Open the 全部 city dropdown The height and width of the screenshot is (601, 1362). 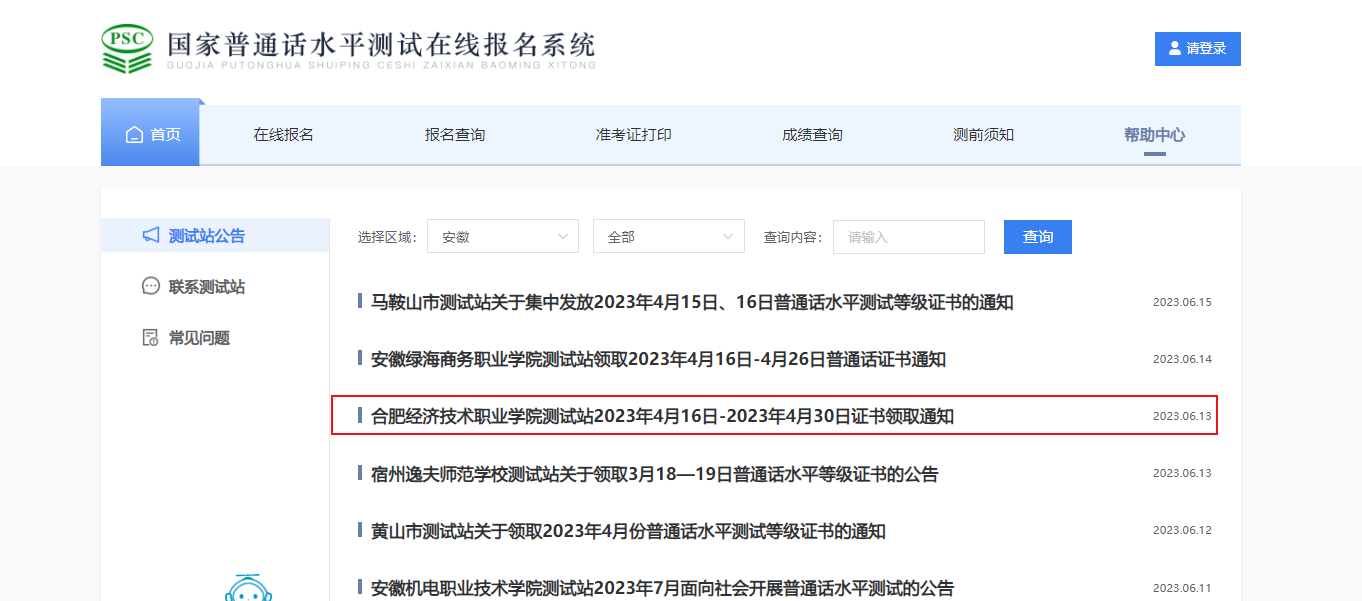[x=669, y=237]
